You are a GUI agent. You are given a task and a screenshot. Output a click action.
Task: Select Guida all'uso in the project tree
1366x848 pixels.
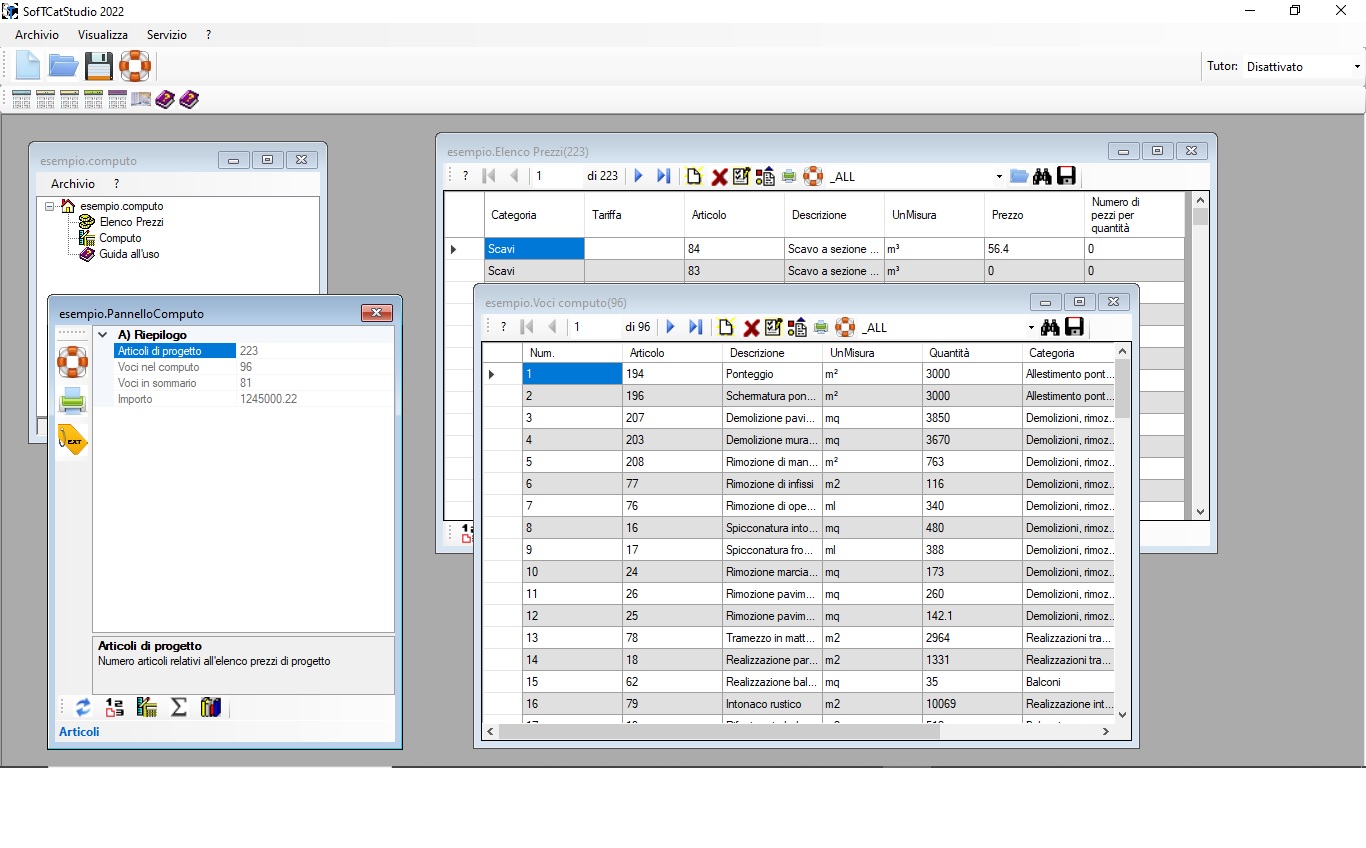point(129,254)
